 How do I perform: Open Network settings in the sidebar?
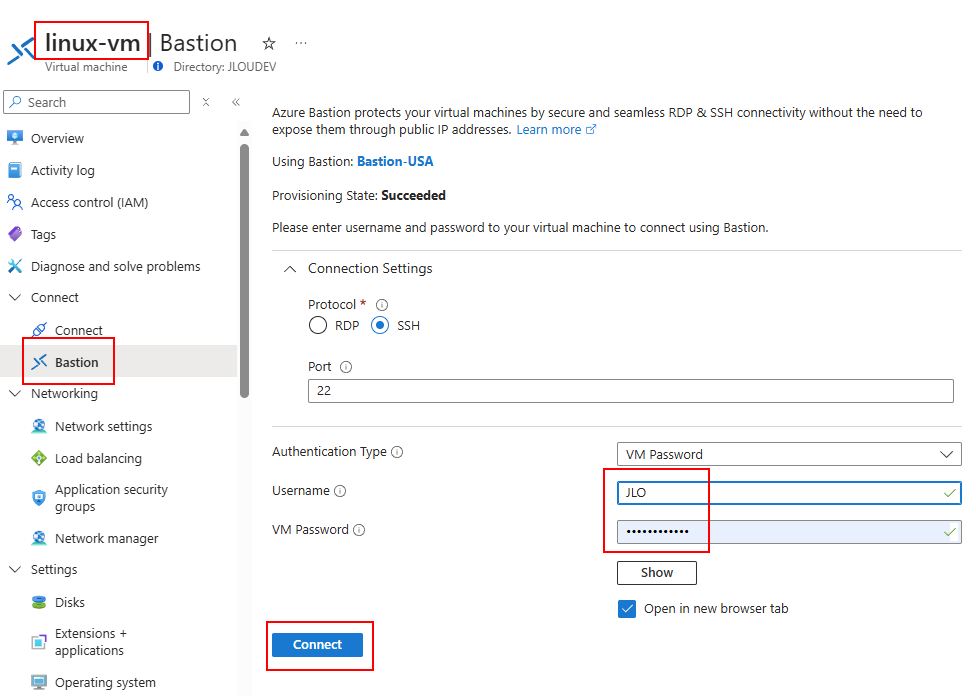point(103,426)
